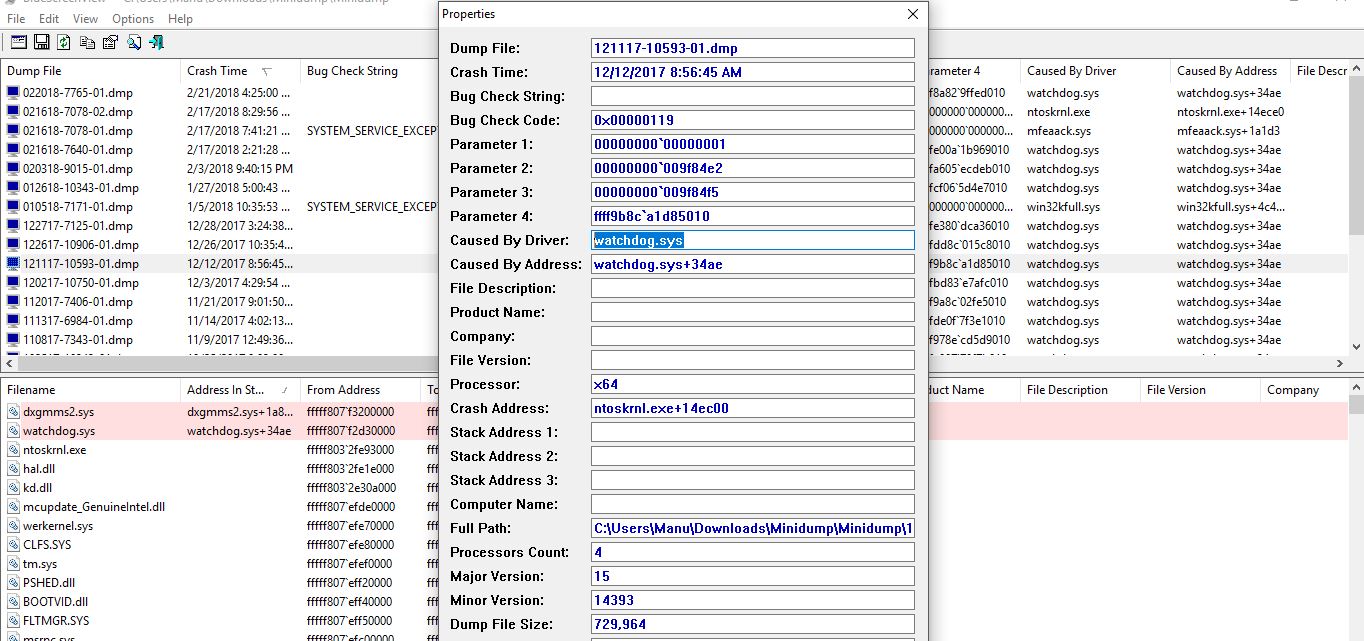Click the lower pane File Version header
1364x641 pixels.
coord(1200,390)
